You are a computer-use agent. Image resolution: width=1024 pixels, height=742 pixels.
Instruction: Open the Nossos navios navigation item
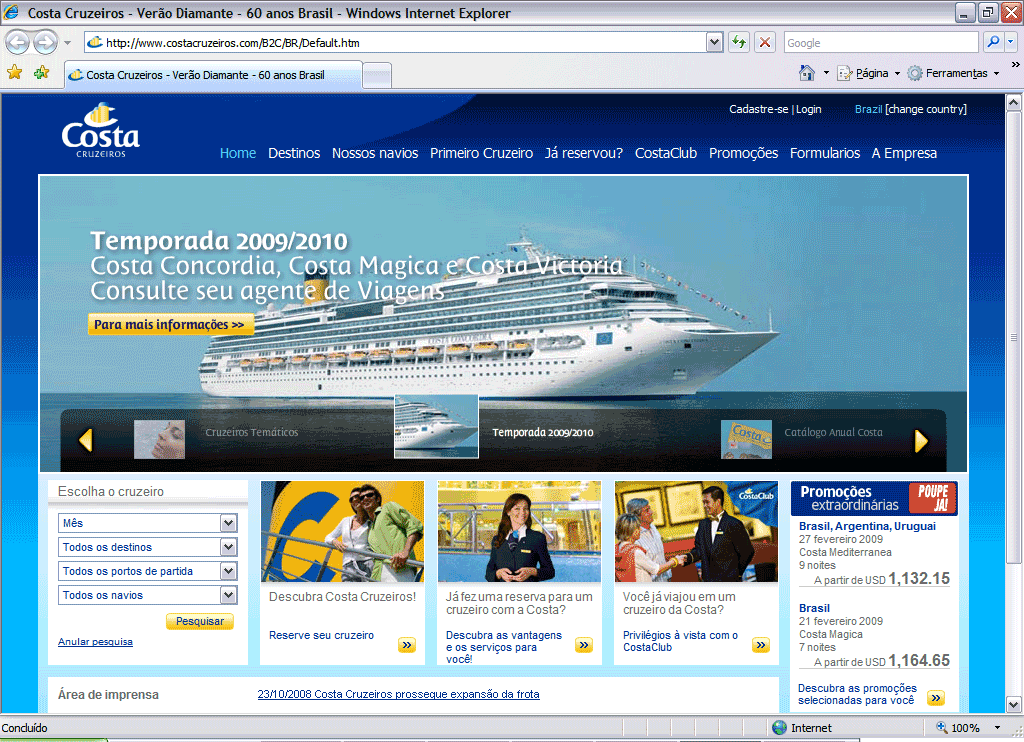pos(375,153)
